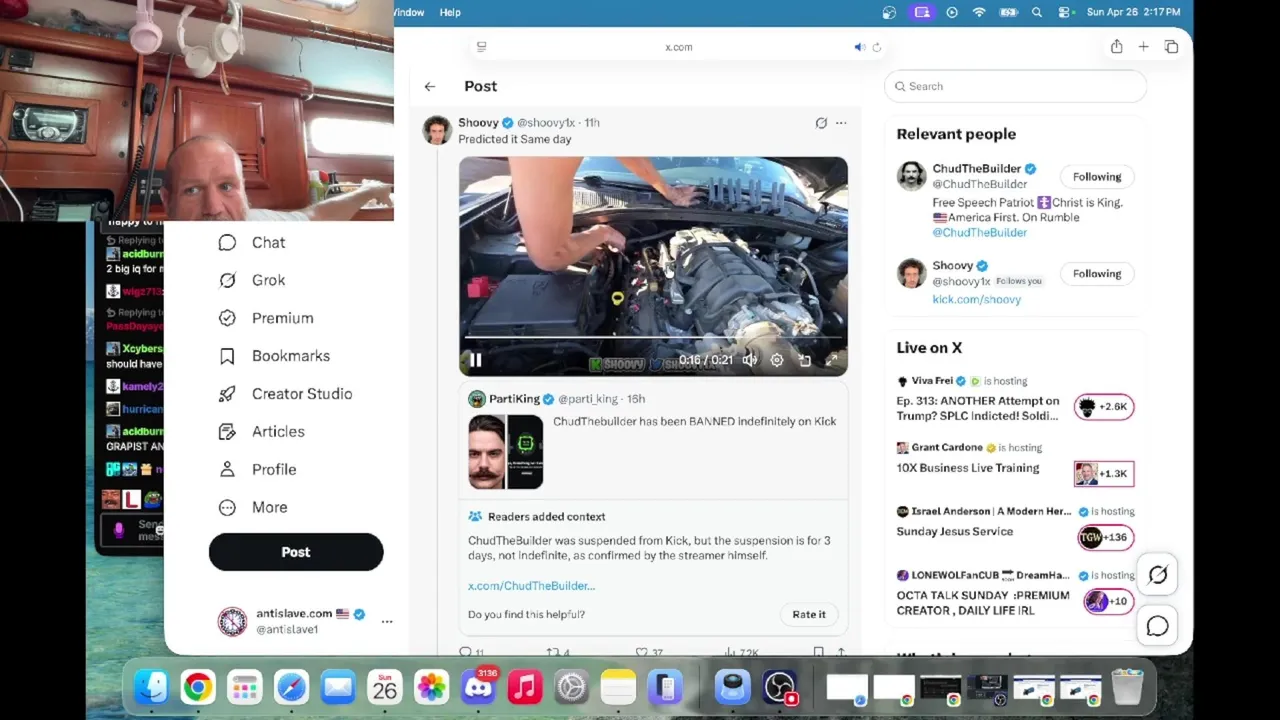Open video settings gear
The height and width of the screenshot is (720, 1280).
tap(777, 360)
